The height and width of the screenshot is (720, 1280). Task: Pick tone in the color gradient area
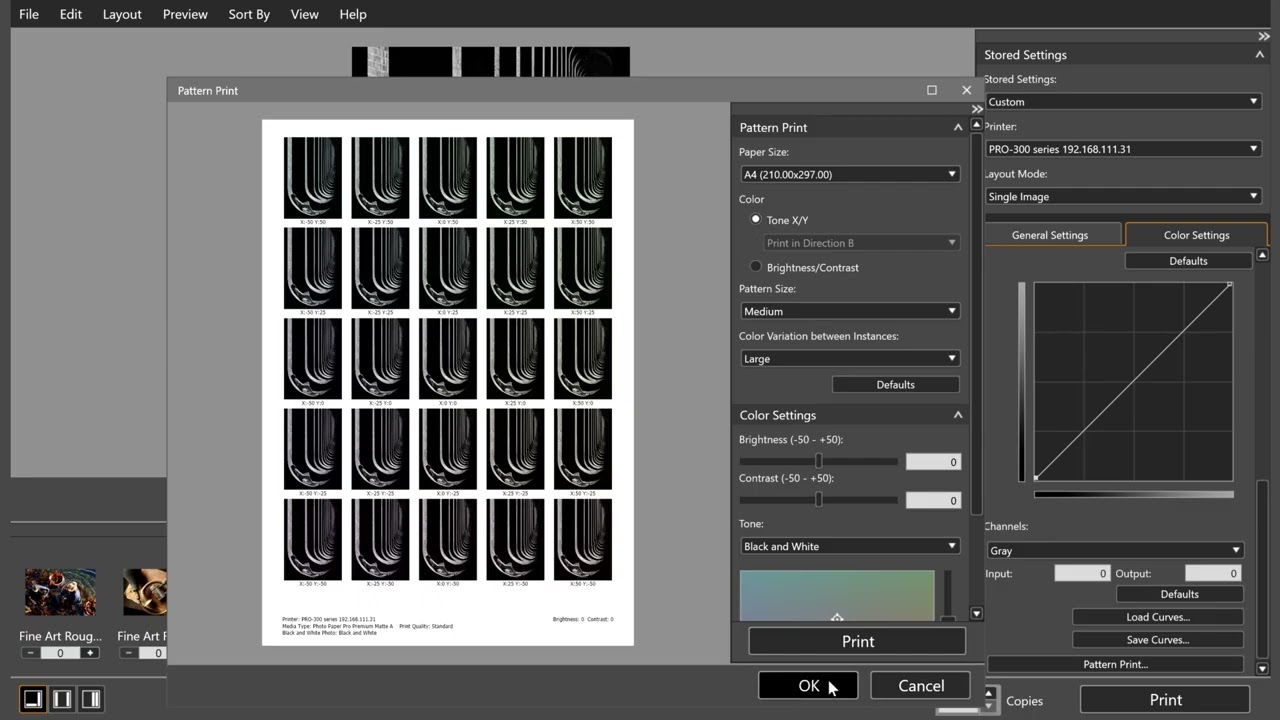tap(837, 595)
